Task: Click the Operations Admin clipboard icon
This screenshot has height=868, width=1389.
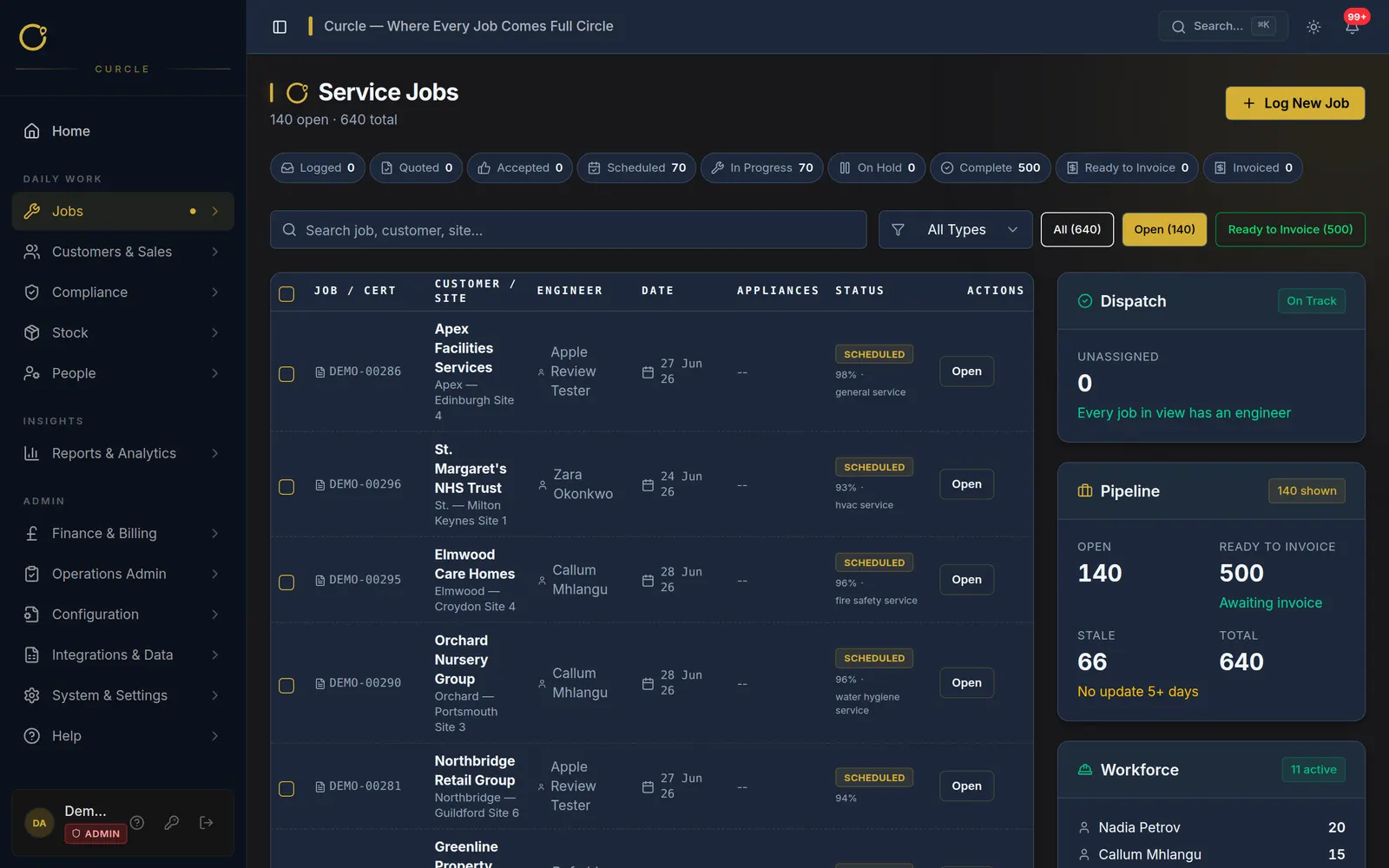Action: [32, 574]
